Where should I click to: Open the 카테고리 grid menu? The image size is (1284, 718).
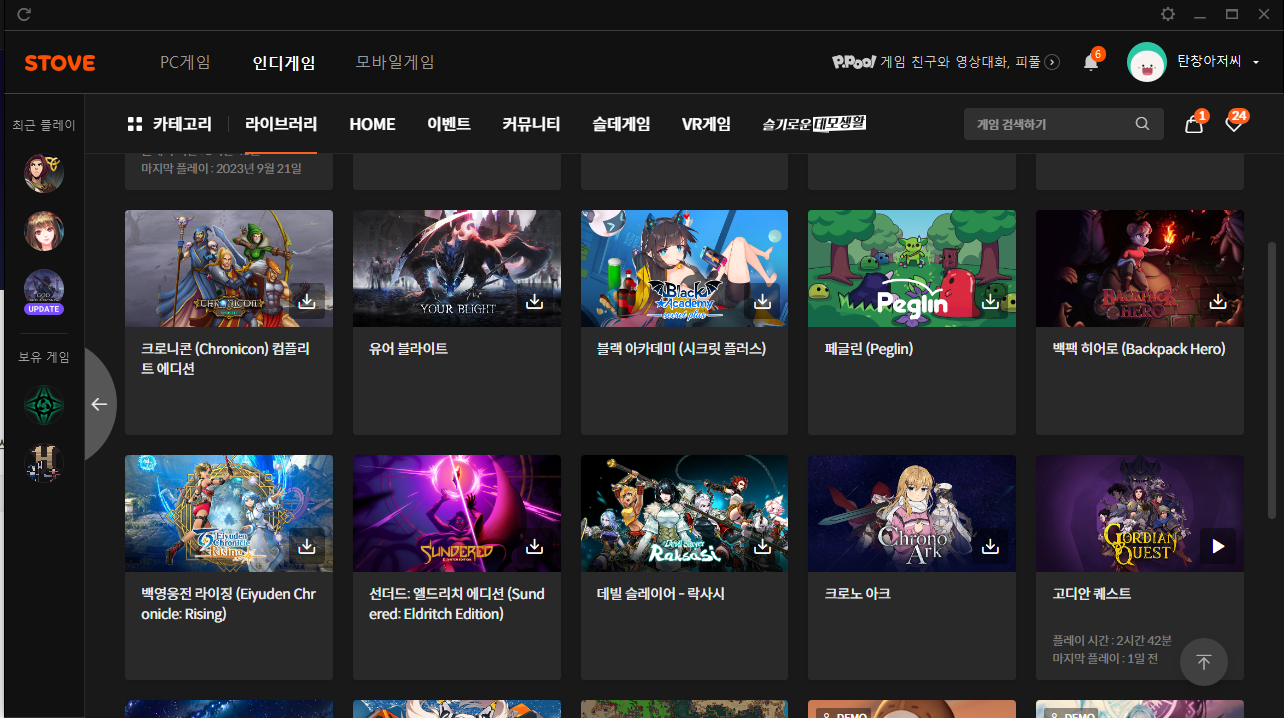pyautogui.click(x=170, y=124)
